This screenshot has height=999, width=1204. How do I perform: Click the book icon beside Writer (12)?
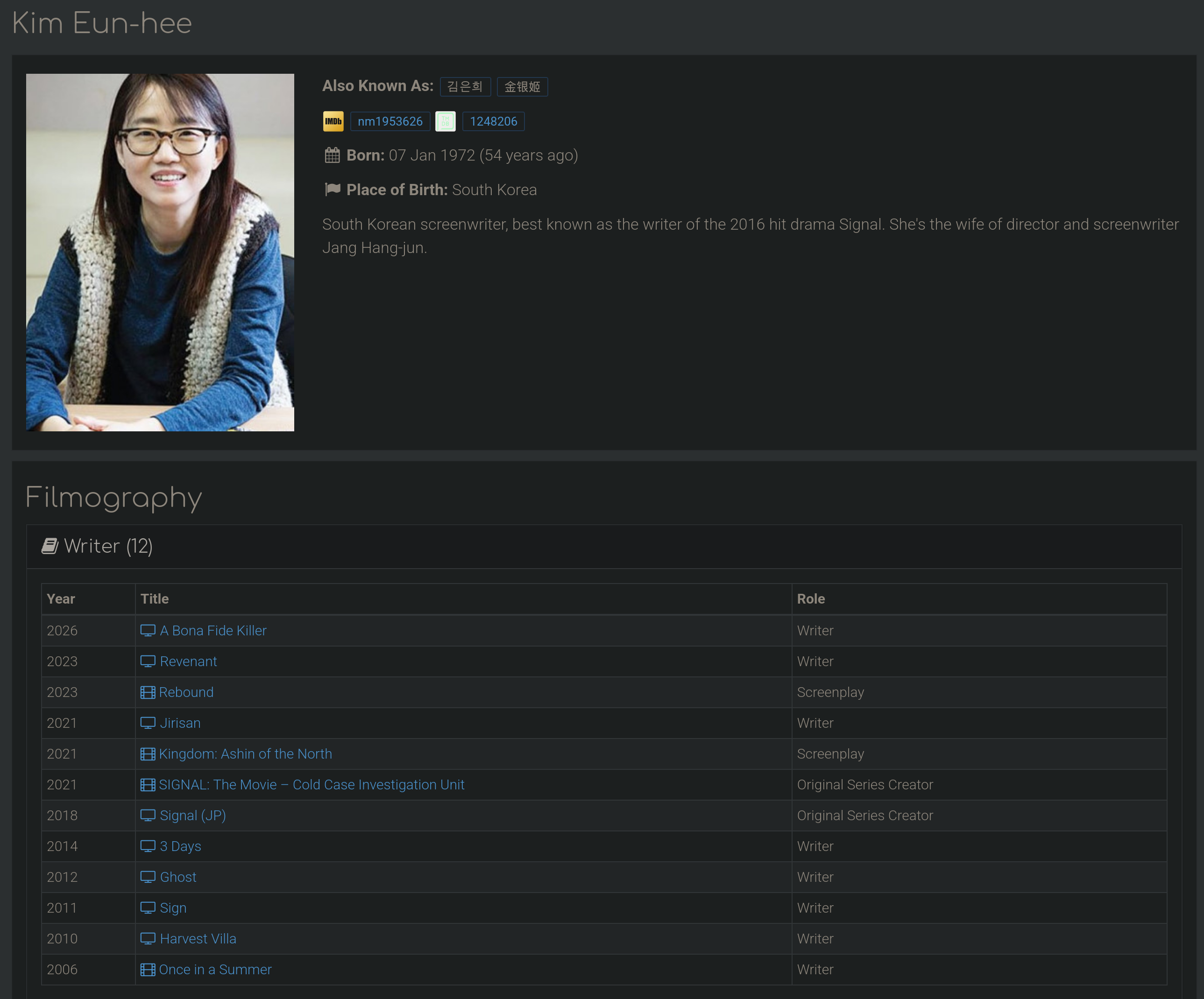click(50, 546)
